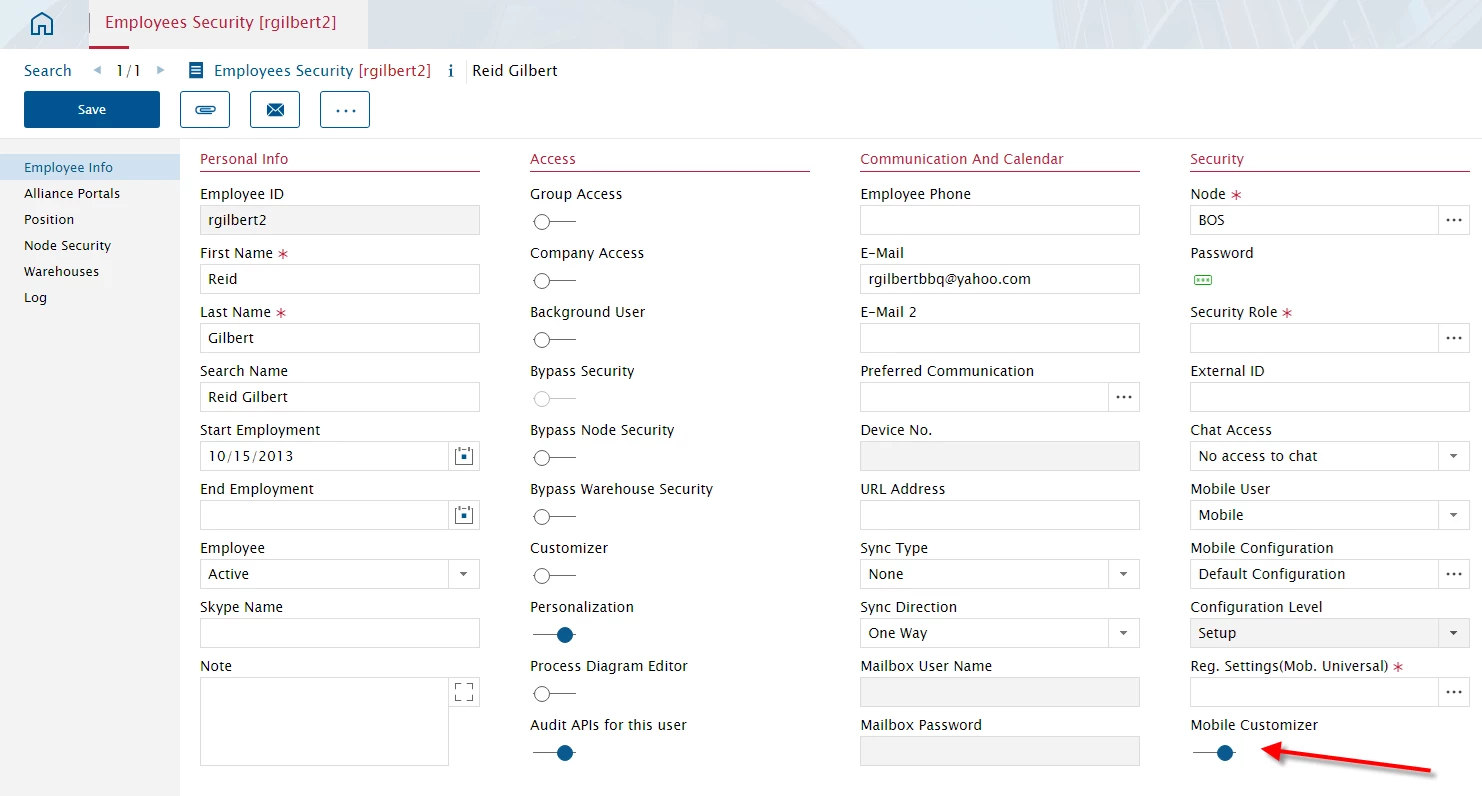Turn off the Personalization toggle
This screenshot has height=796, width=1482.
tap(553, 635)
